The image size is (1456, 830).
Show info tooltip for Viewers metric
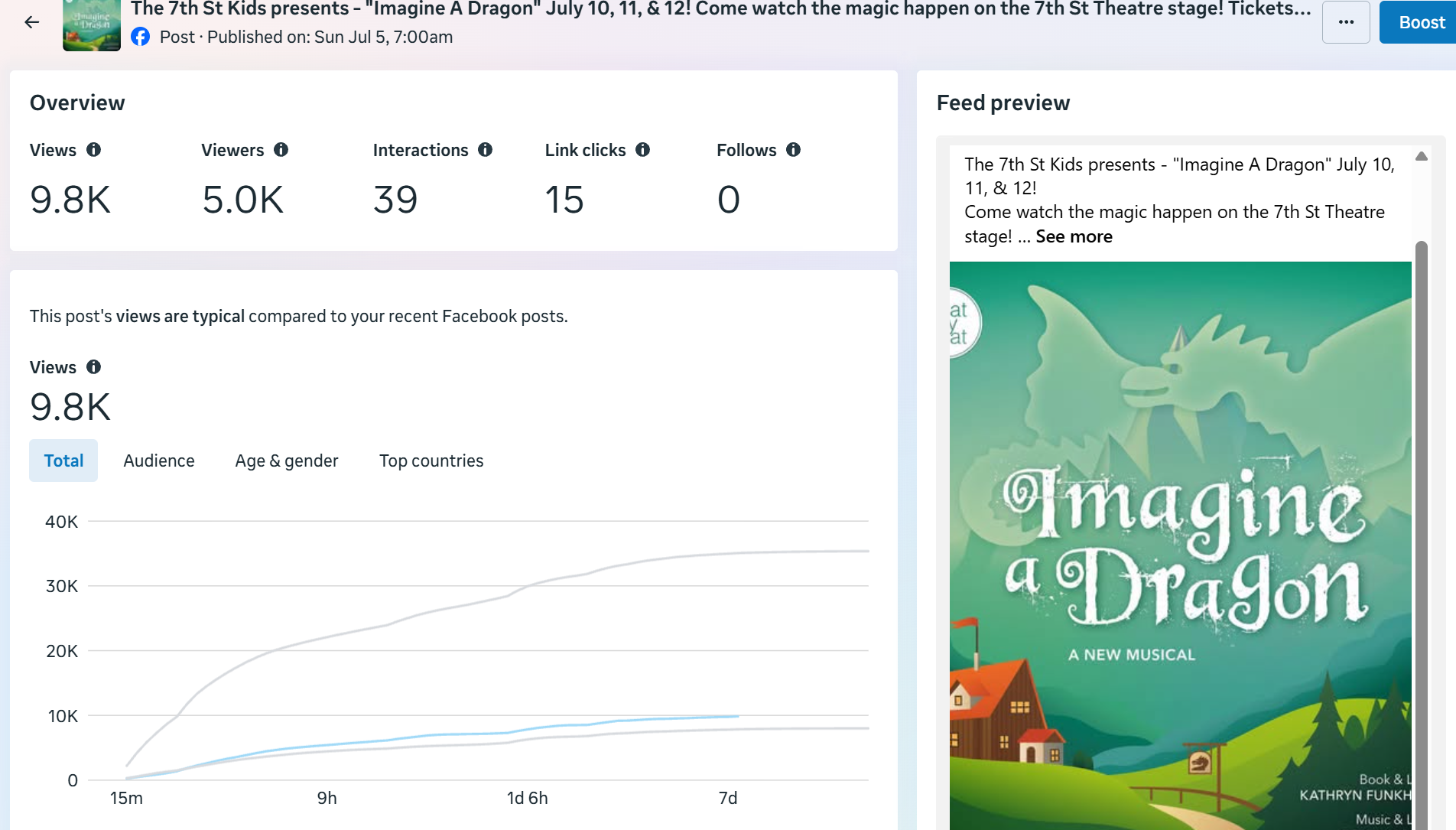(281, 150)
